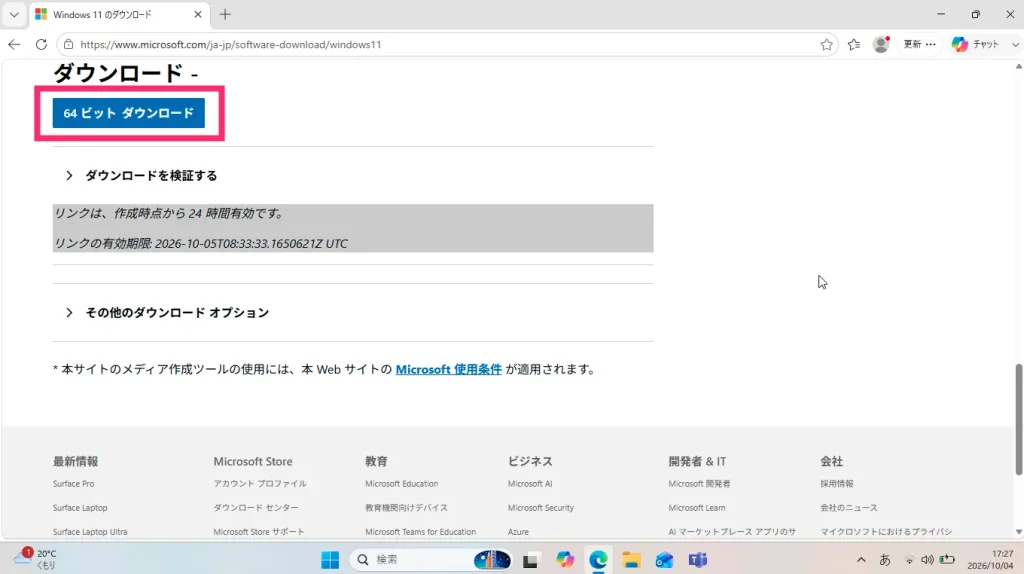Click the page vertical scrollbar thumb
Screen dimensions: 1024x574
coord(1018,420)
